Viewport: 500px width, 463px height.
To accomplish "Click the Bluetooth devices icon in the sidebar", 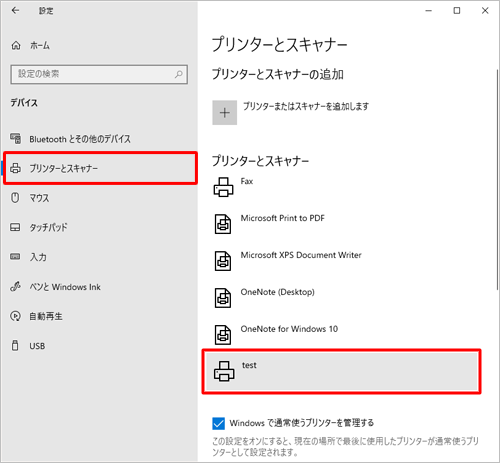I will 15,139.
